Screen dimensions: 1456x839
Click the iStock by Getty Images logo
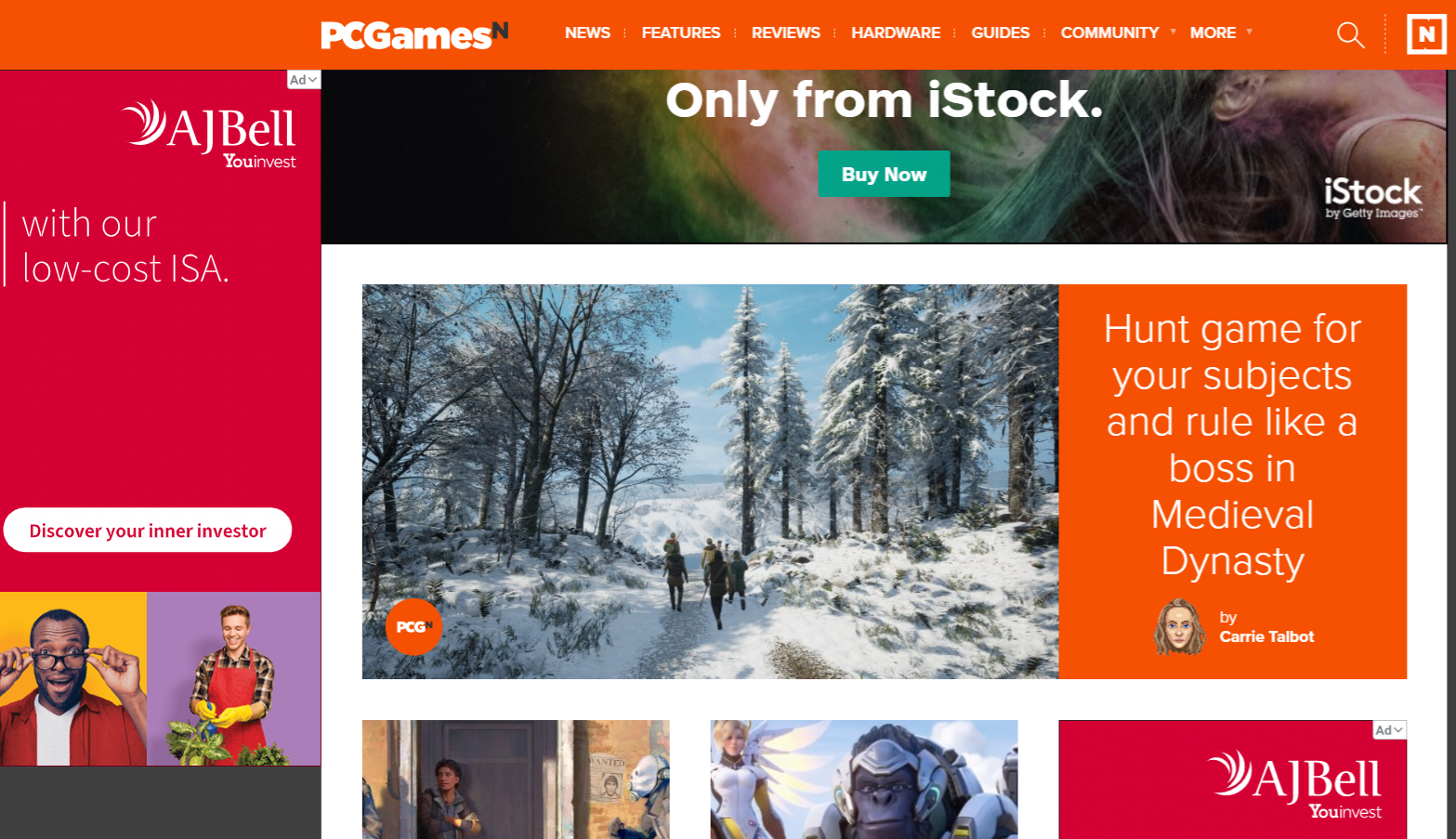click(1372, 198)
